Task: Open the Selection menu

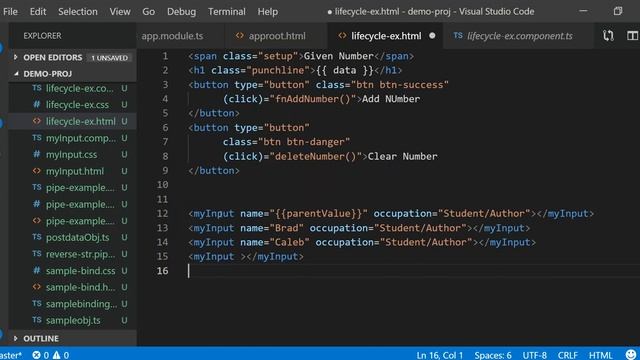Action: (x=78, y=11)
